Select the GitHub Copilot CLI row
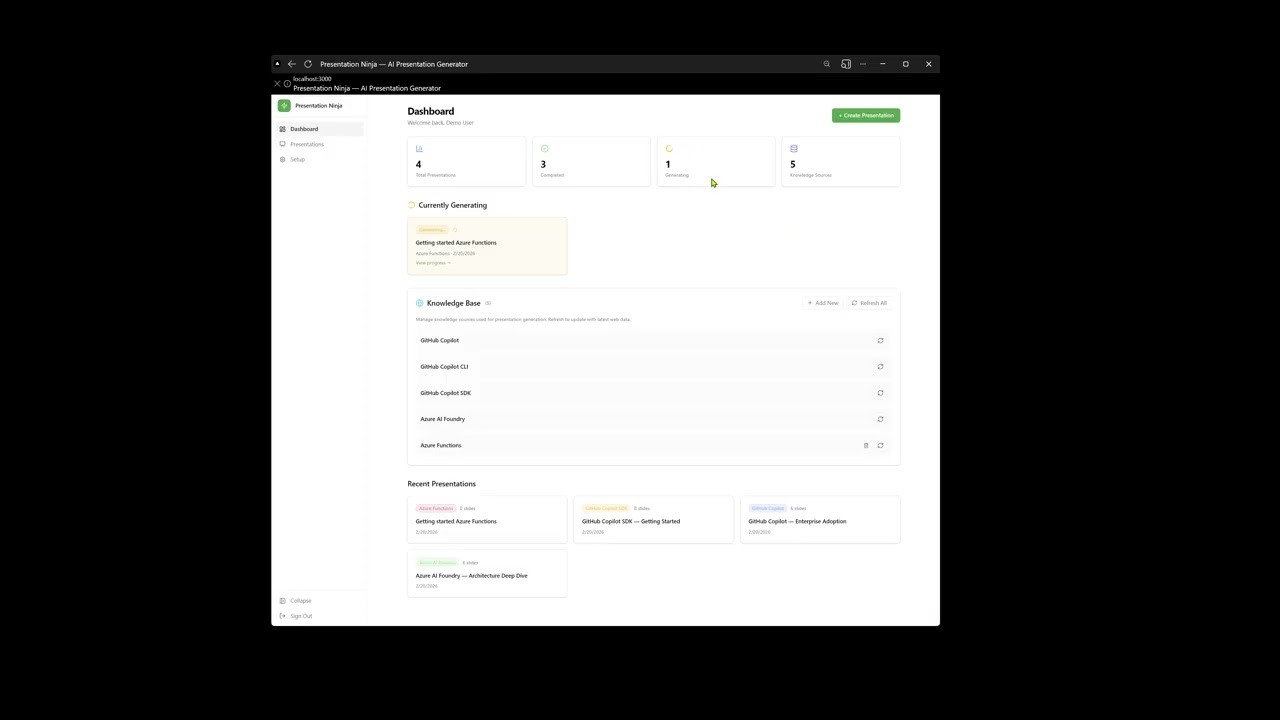 tap(653, 367)
